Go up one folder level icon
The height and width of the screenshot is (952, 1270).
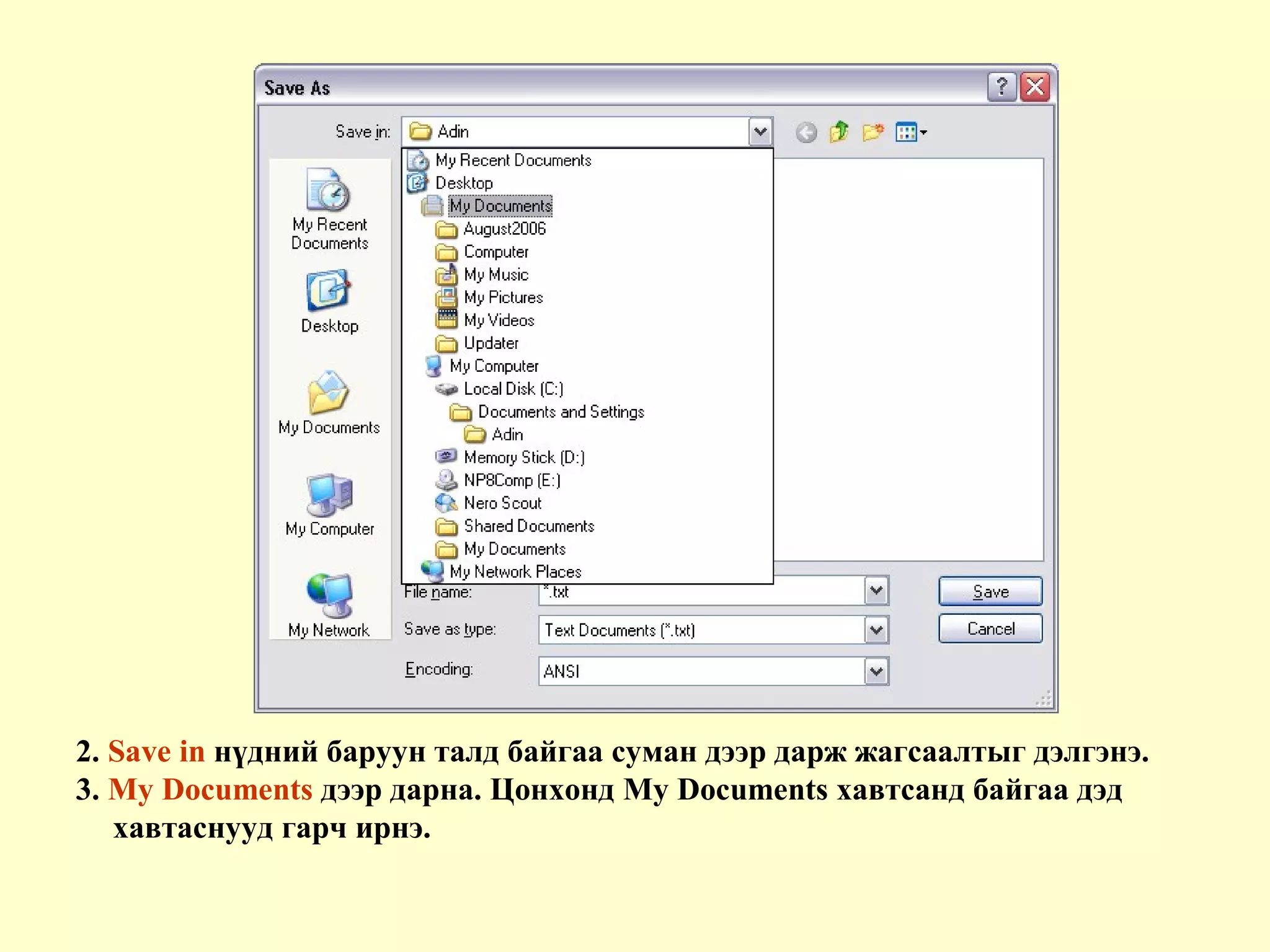pos(840,132)
